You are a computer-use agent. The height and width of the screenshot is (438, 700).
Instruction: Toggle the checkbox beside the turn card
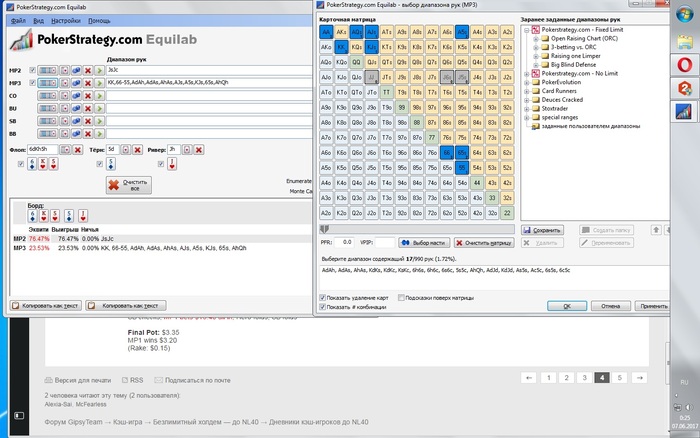coord(100,164)
